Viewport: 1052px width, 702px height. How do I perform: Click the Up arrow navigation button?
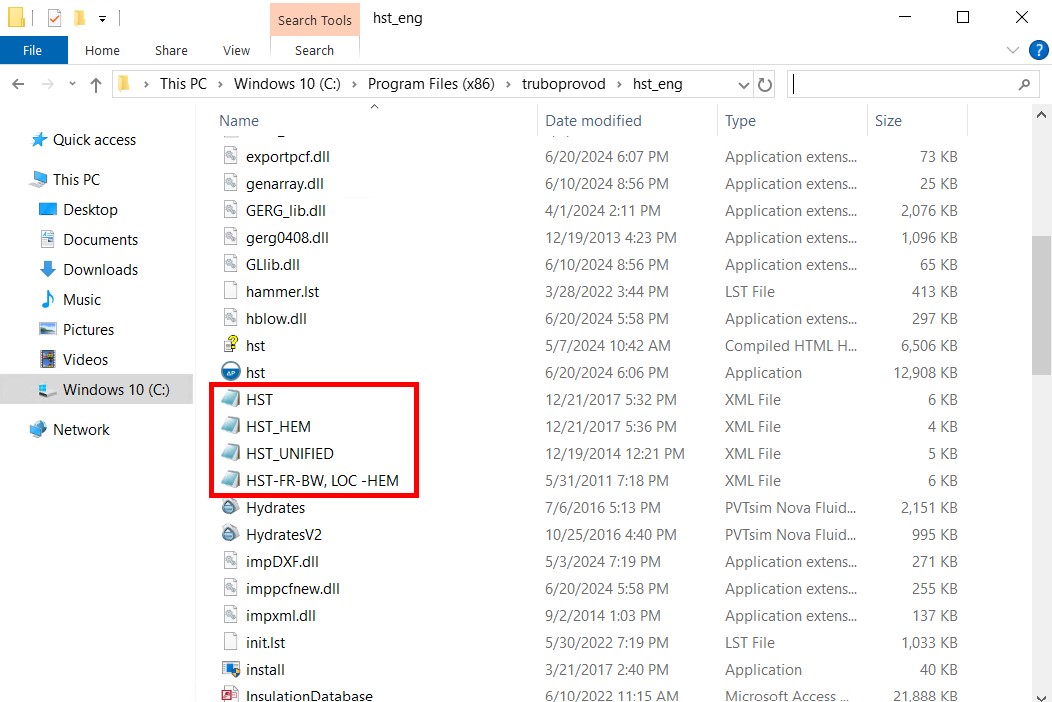pos(96,85)
